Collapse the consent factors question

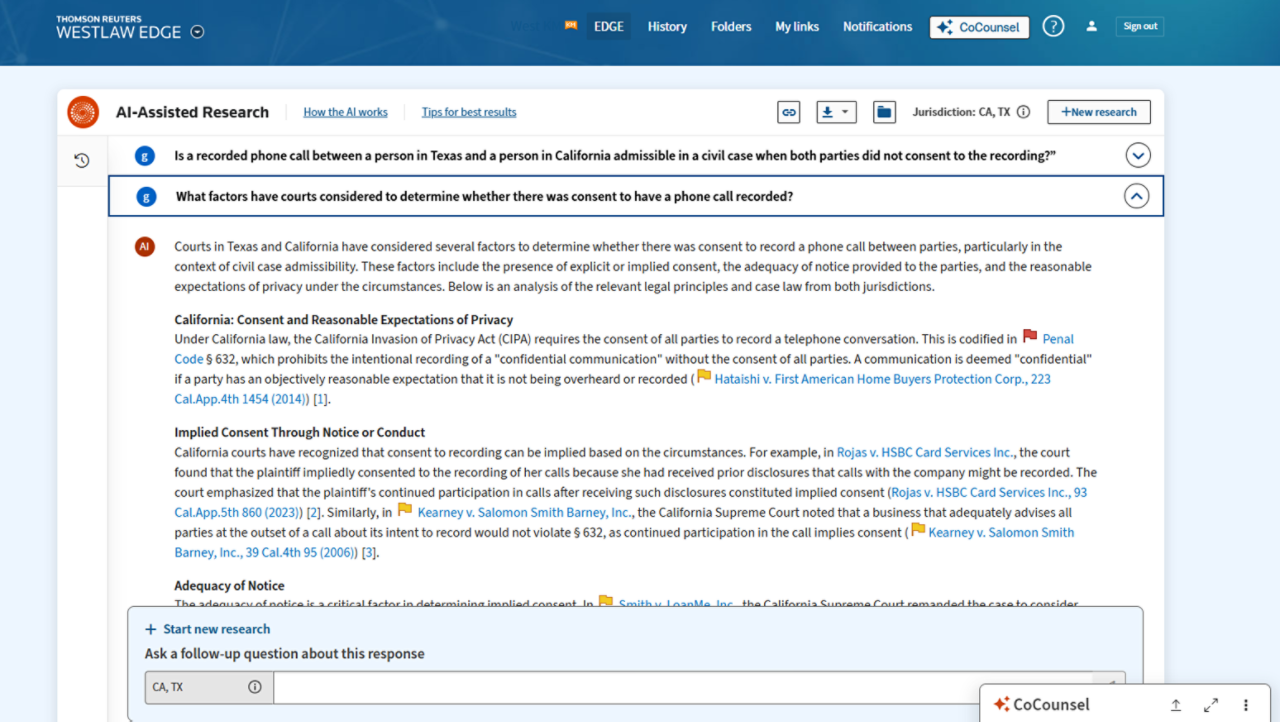1136,196
